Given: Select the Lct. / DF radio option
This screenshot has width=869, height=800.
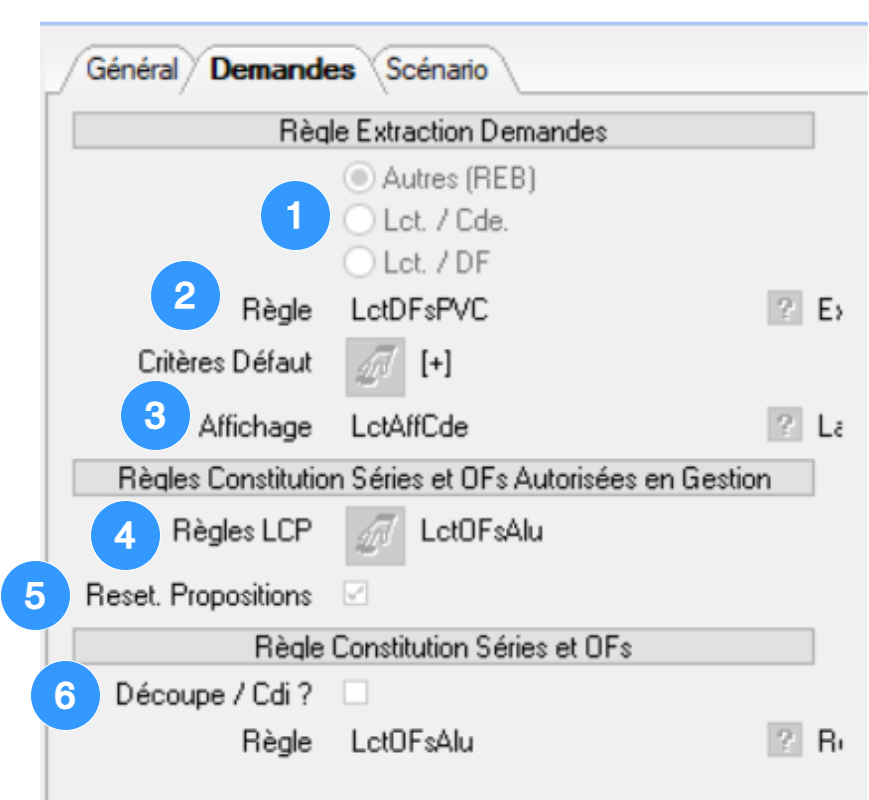Looking at the screenshot, I should click(x=357, y=263).
